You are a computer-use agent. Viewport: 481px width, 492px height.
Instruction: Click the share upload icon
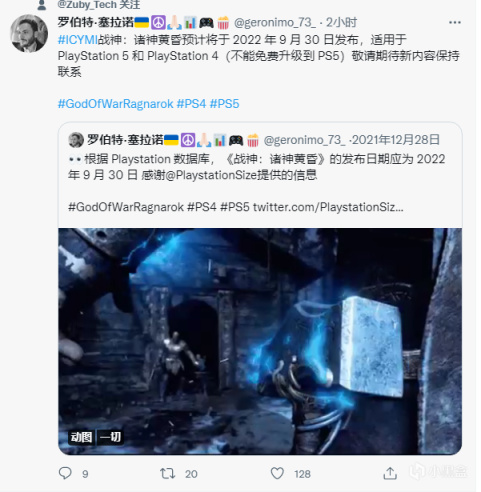point(390,473)
